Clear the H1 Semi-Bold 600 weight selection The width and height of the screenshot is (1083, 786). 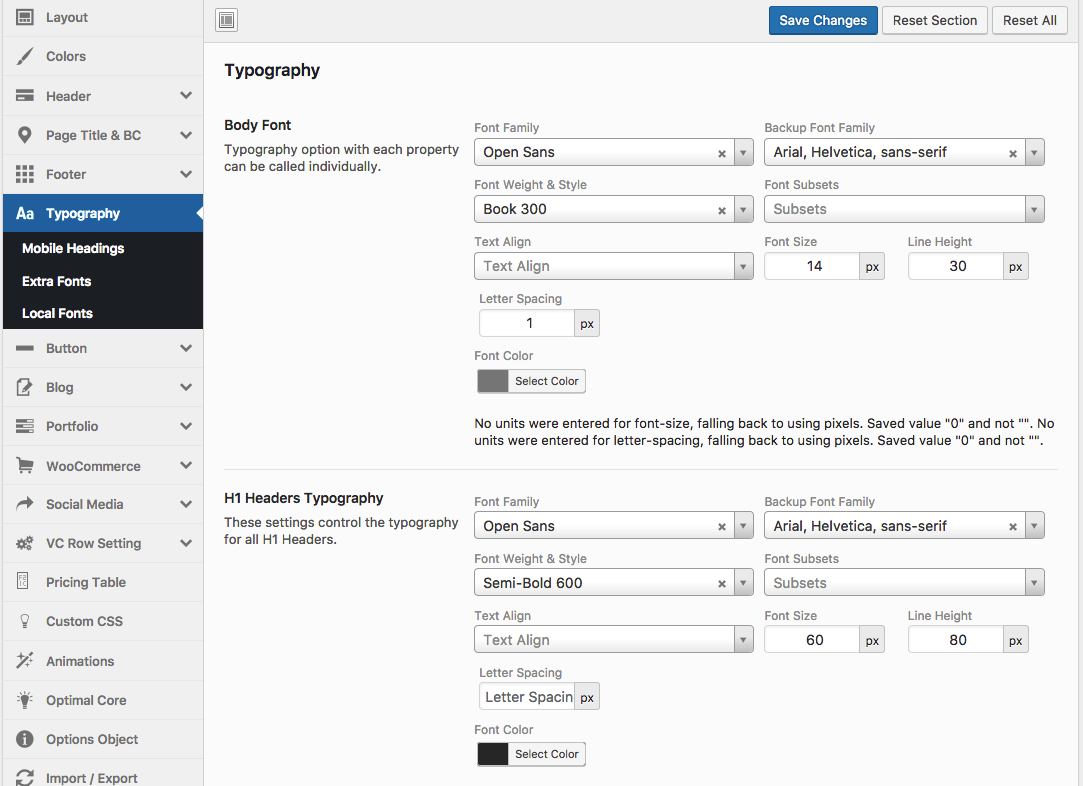pyautogui.click(x=722, y=584)
